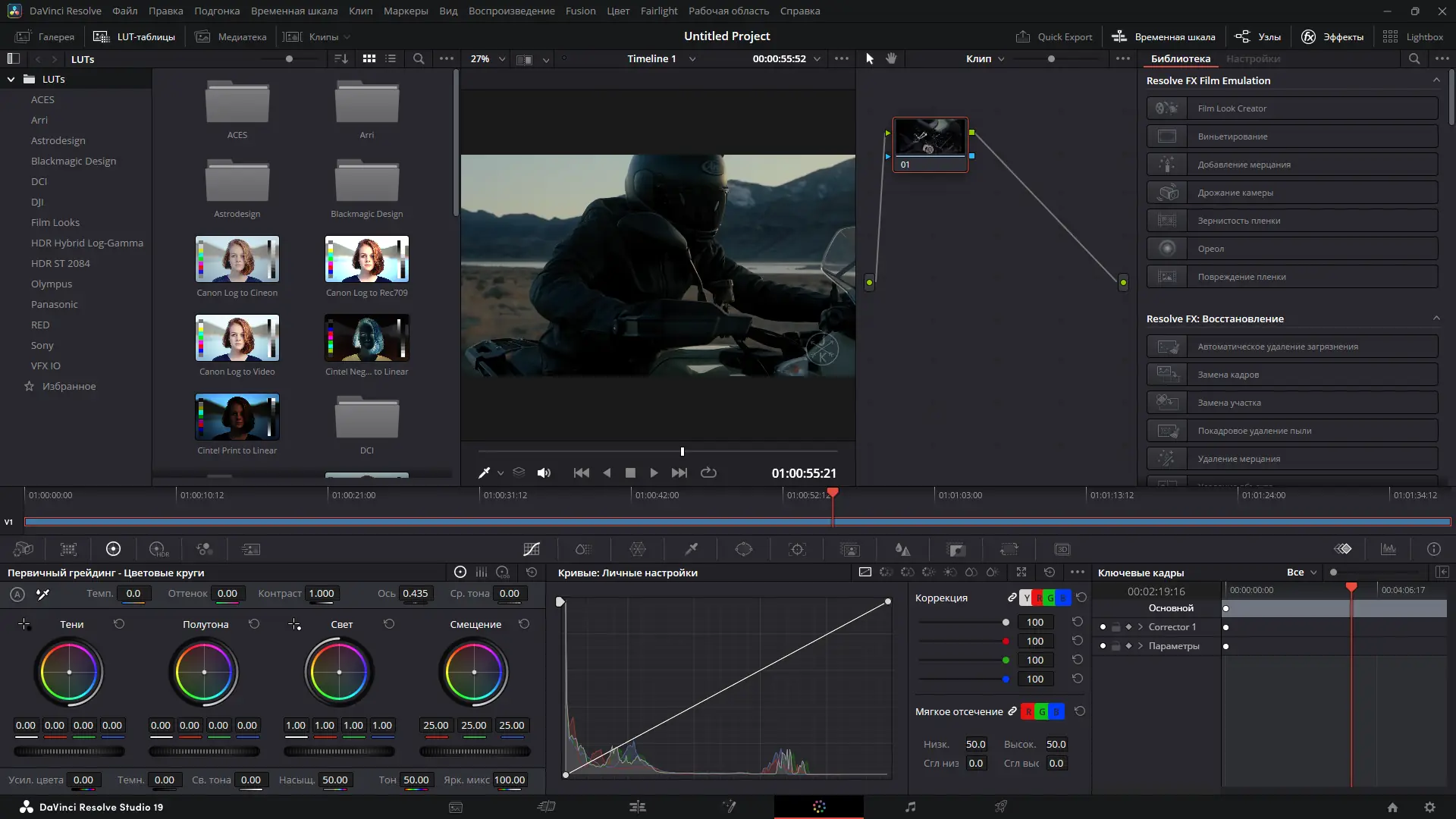The image size is (1456, 819).
Task: Open the Tracker palette icon
Action: coord(797,549)
